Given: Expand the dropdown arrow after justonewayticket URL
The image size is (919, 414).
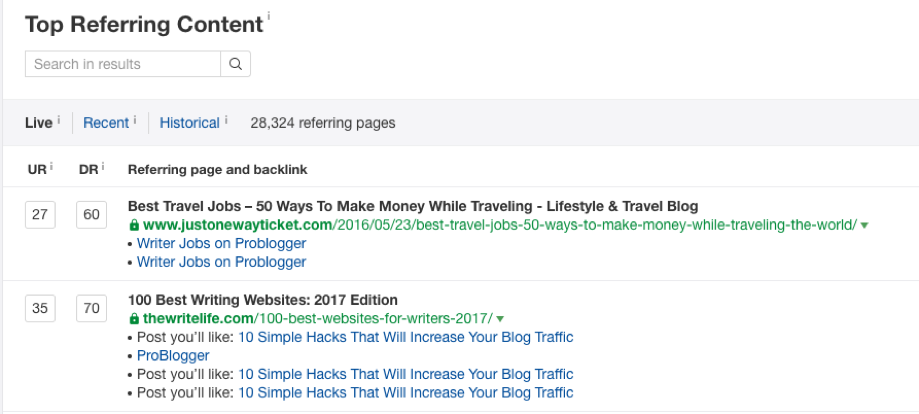Looking at the screenshot, I should pos(864,225).
